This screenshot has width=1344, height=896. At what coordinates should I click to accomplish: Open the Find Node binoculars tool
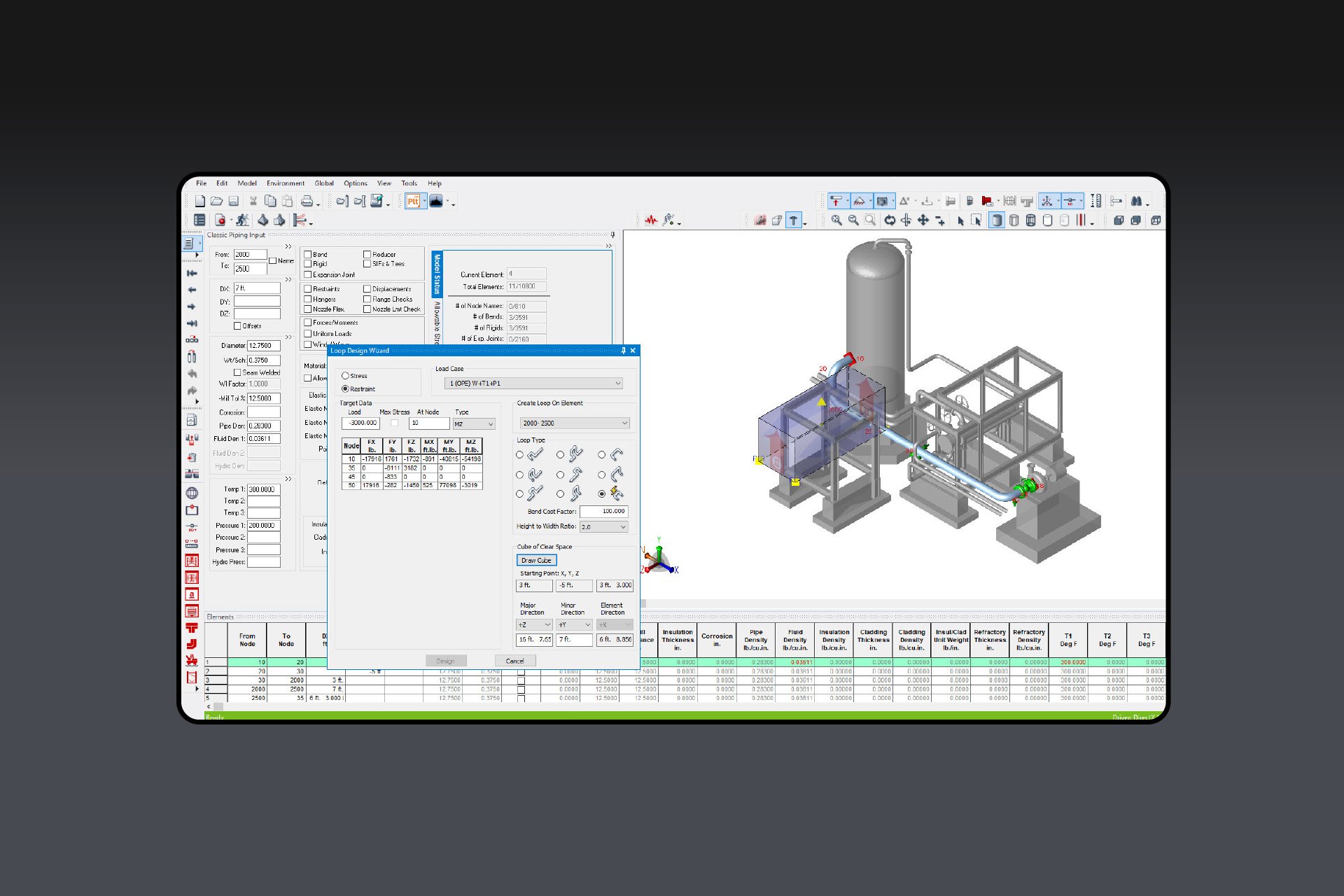click(1136, 201)
